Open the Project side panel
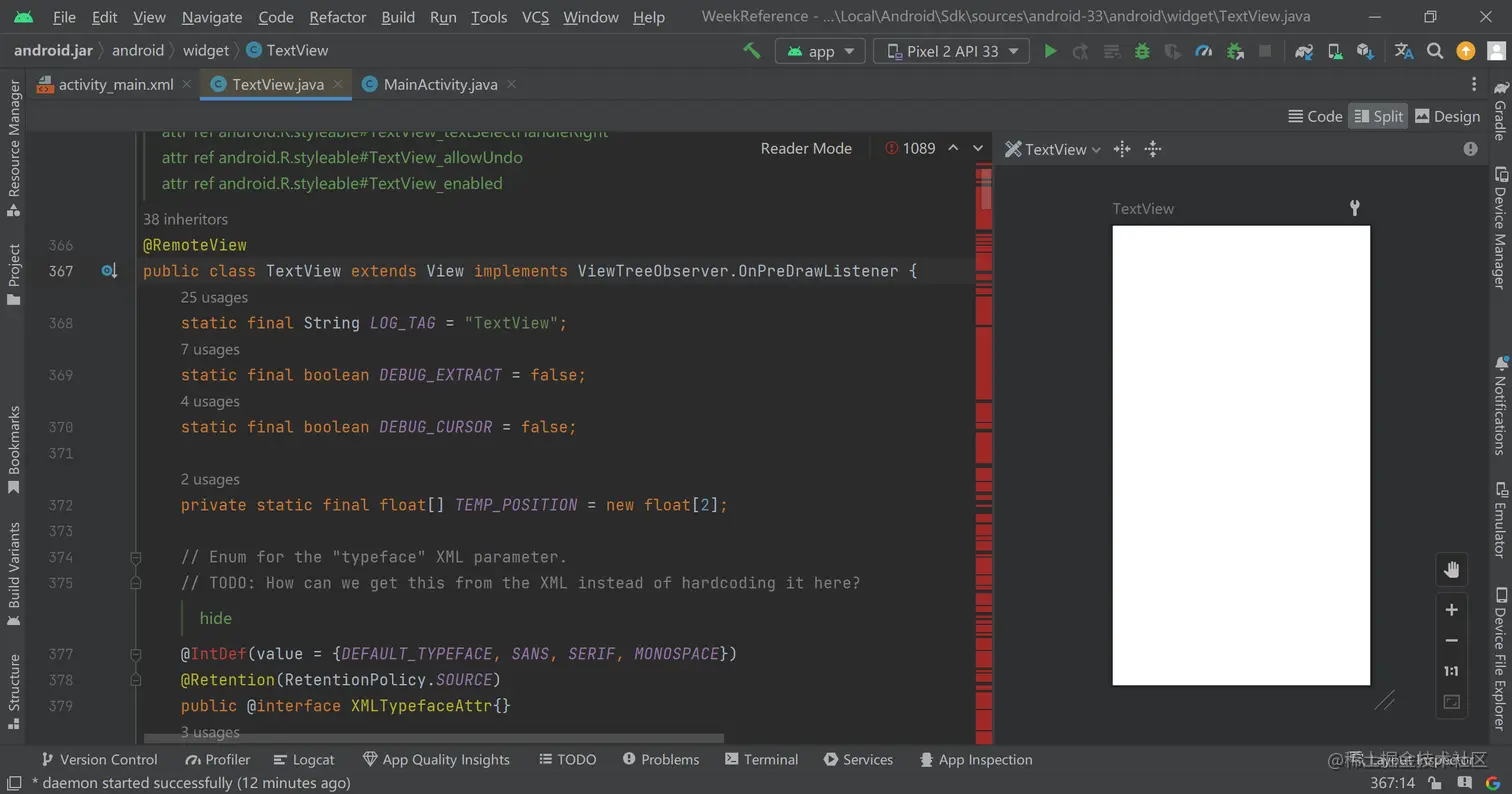 14,275
